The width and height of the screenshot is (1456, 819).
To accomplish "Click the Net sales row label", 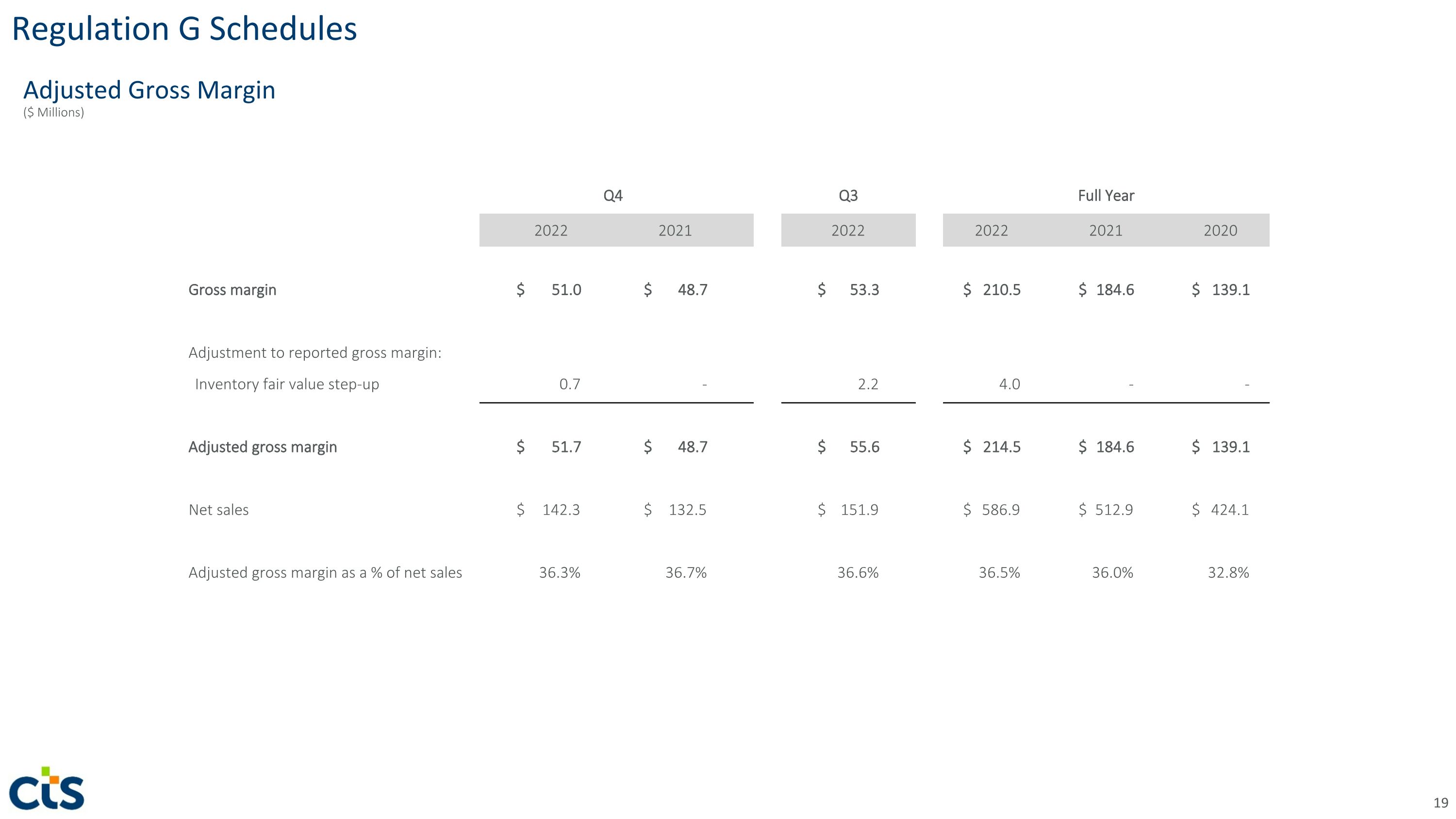I will point(218,510).
